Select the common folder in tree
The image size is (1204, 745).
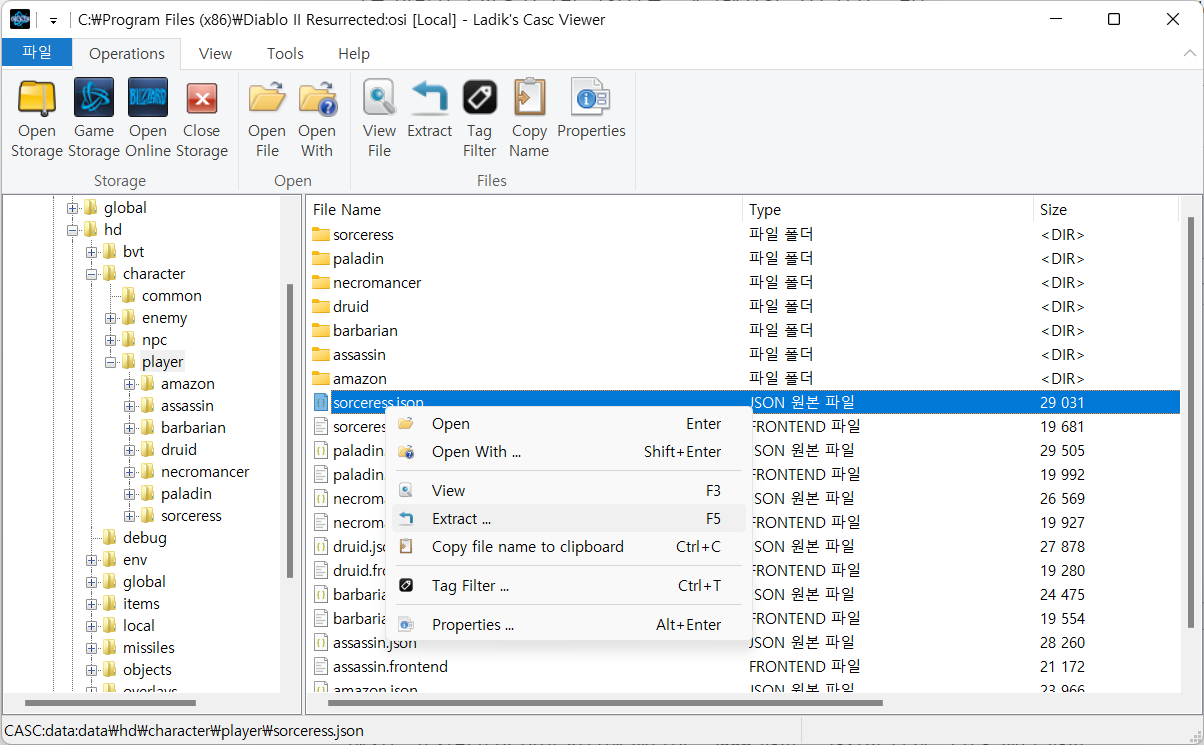coord(171,296)
